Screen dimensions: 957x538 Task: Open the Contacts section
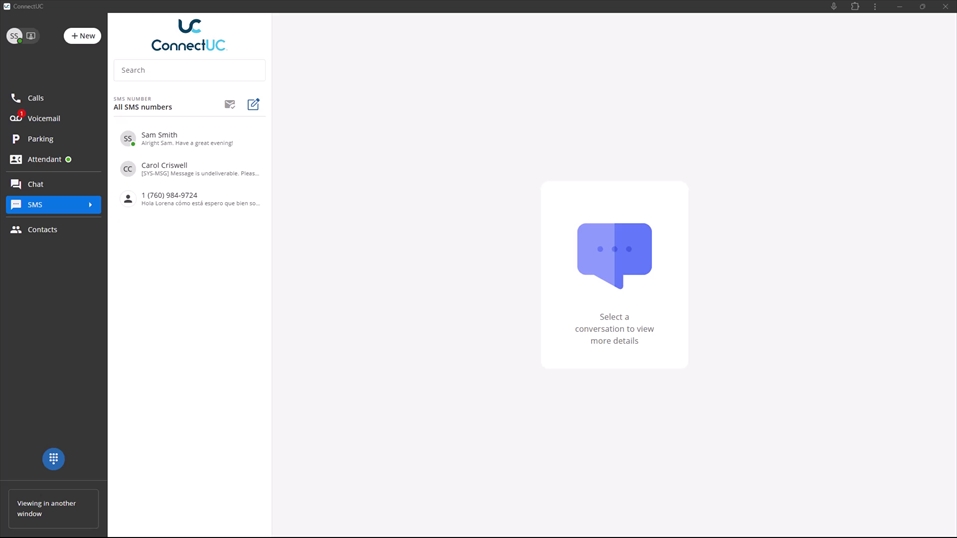(x=42, y=230)
